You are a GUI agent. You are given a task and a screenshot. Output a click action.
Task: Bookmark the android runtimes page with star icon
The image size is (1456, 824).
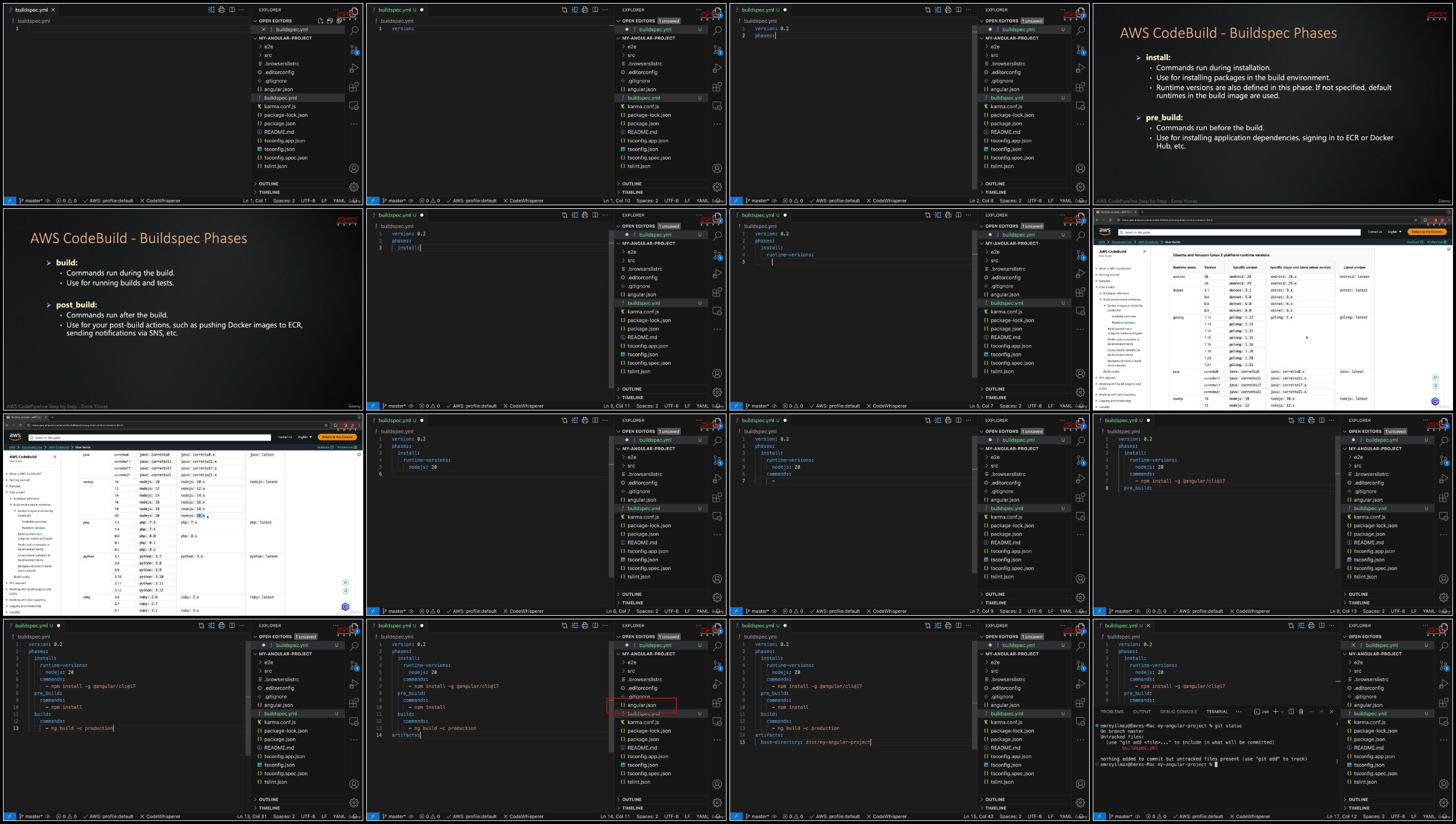1415,220
